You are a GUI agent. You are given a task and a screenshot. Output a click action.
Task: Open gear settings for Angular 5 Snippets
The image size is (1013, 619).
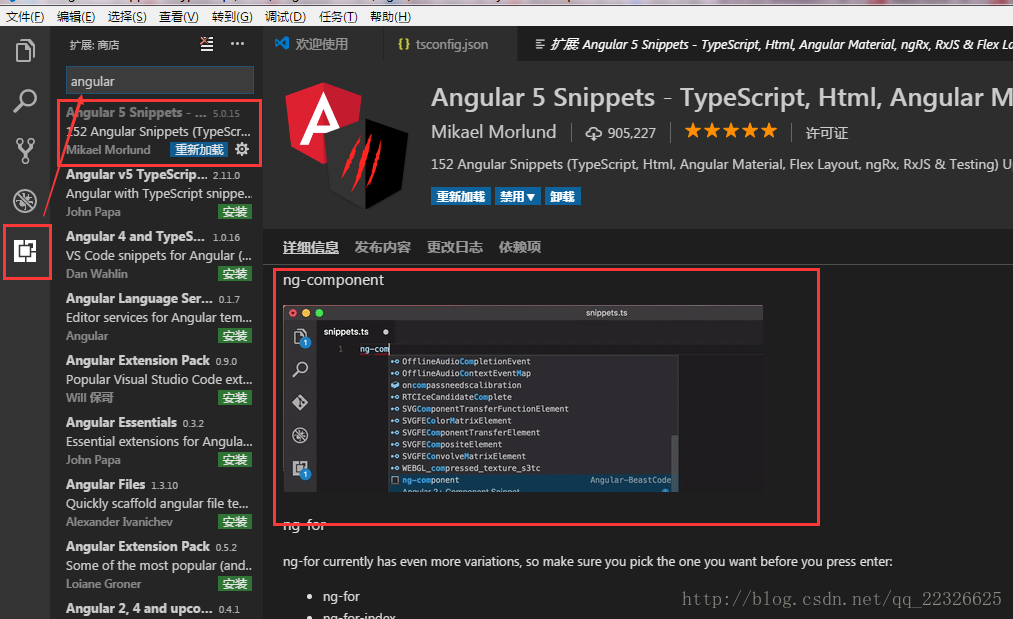click(242, 149)
